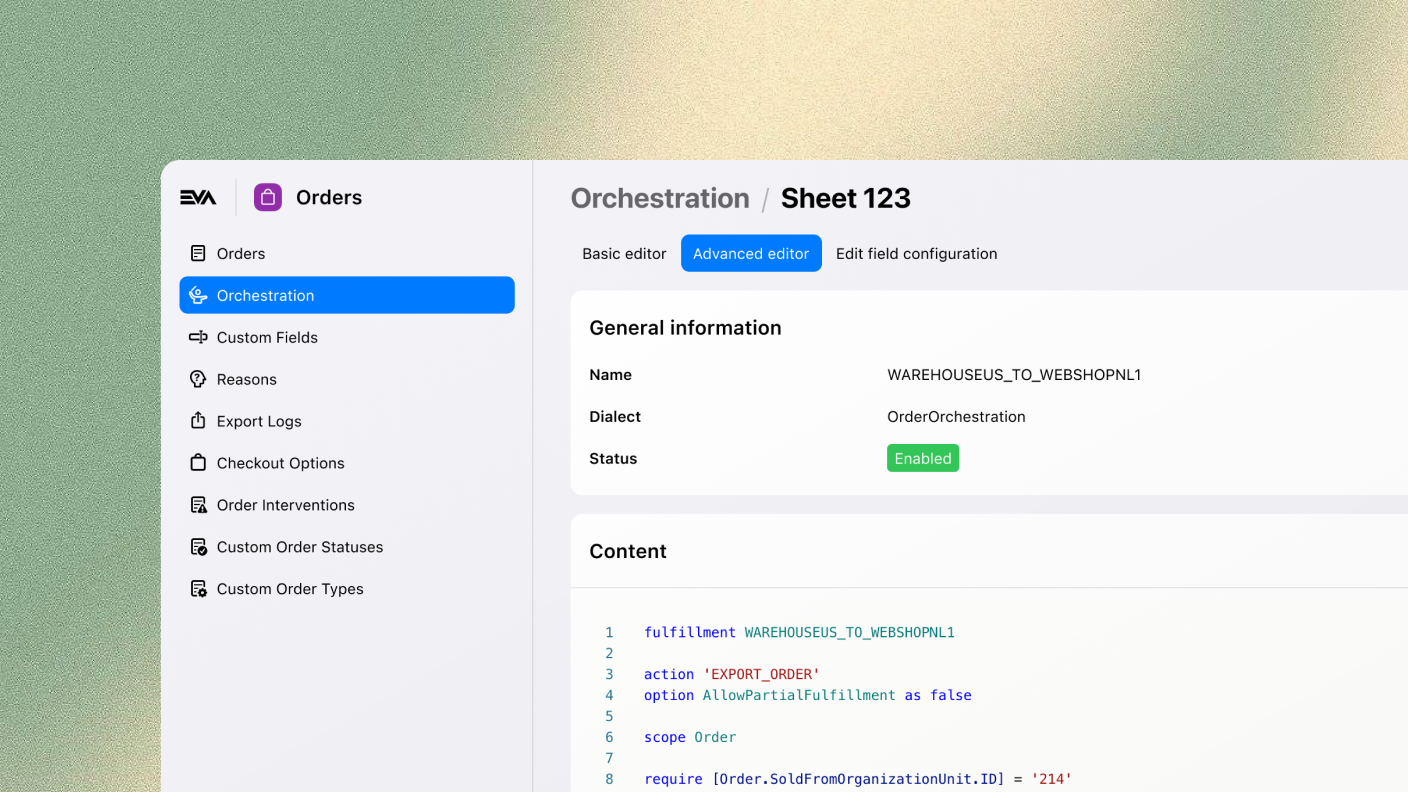Click the require SoldFromOrganizationUnit code line

[858, 780]
